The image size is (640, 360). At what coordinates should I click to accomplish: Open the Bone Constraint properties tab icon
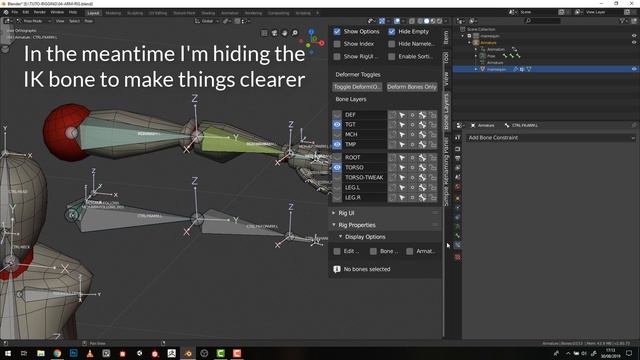[x=458, y=245]
